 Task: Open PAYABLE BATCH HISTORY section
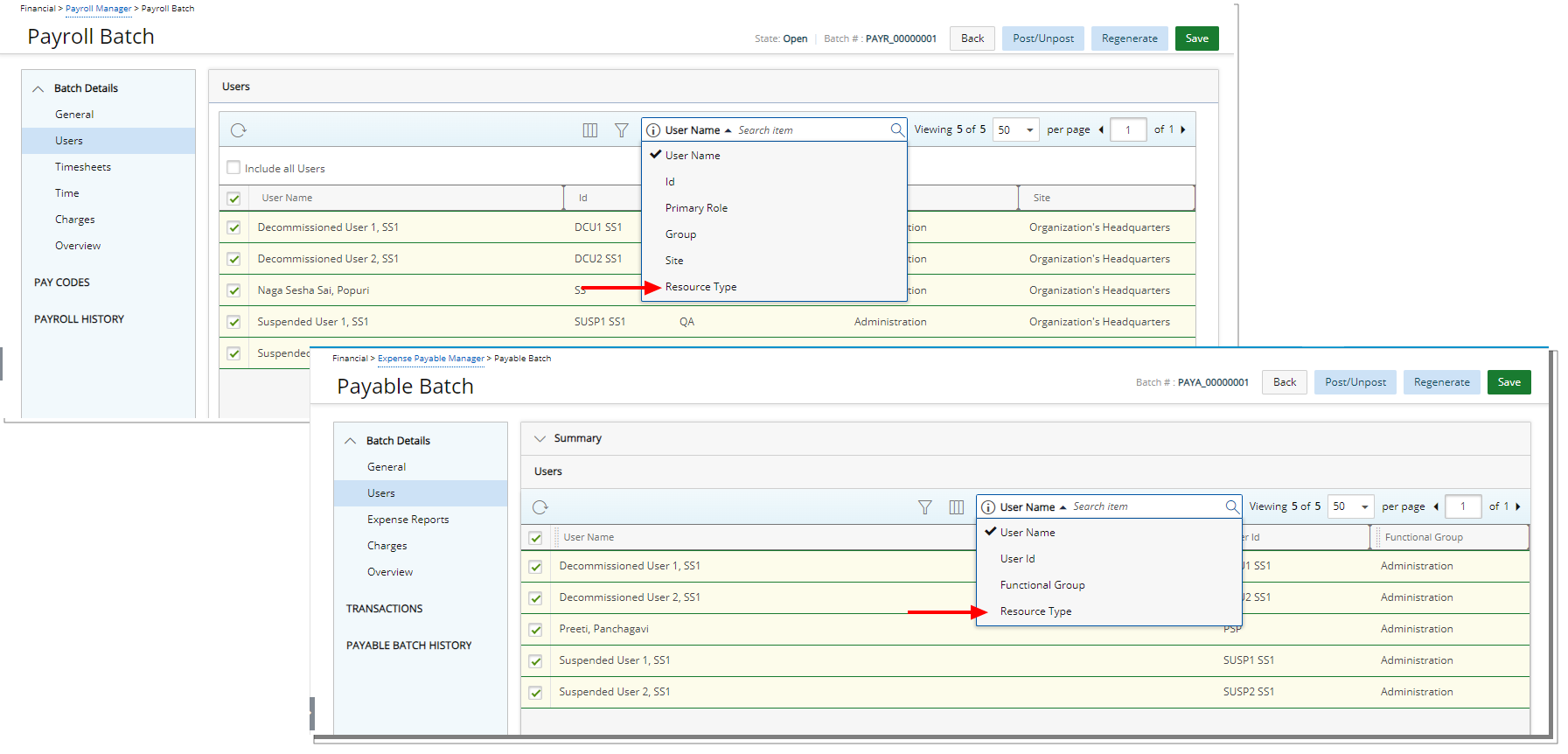[x=408, y=646]
